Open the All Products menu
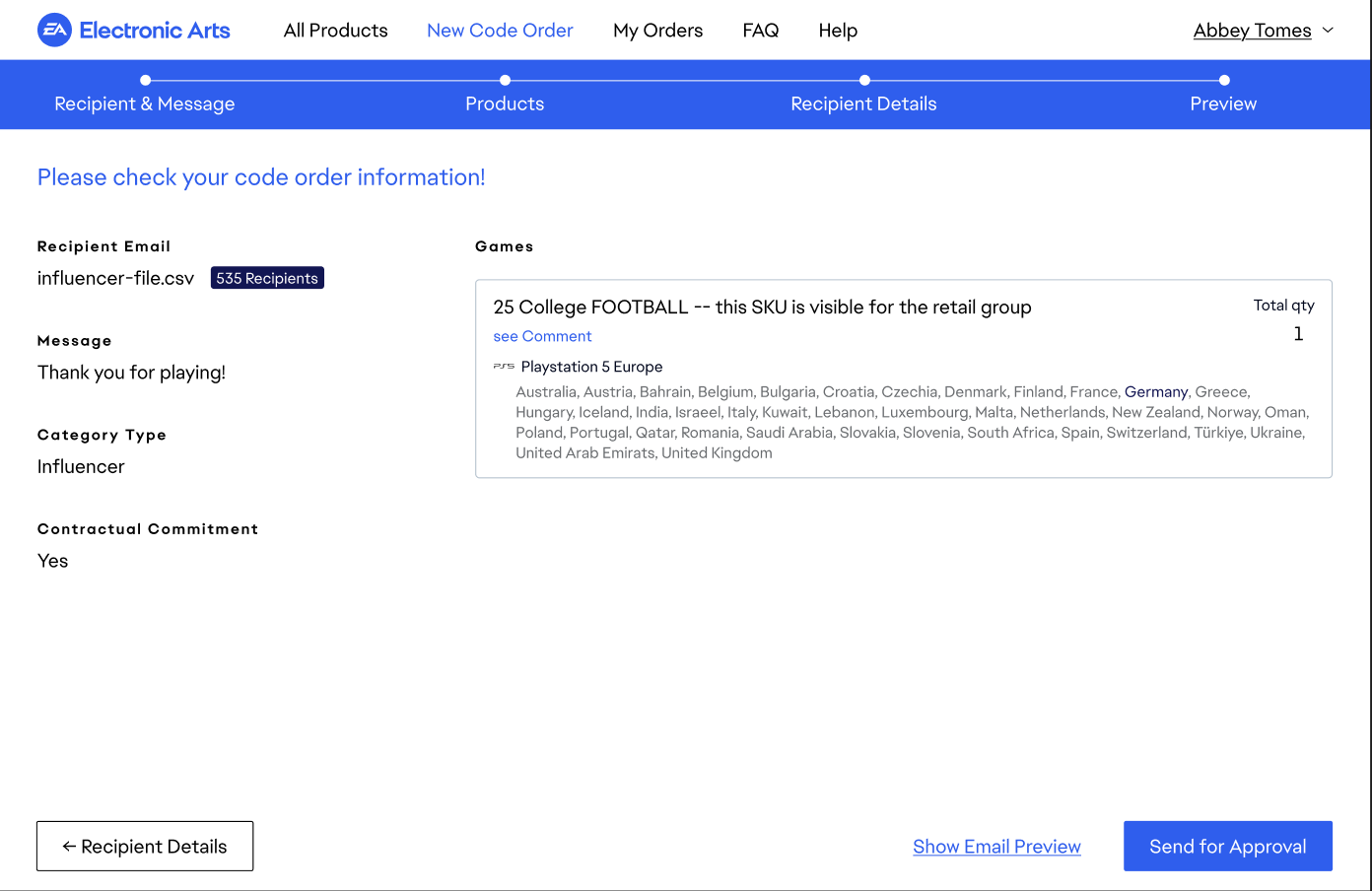The image size is (1372, 891). [335, 31]
